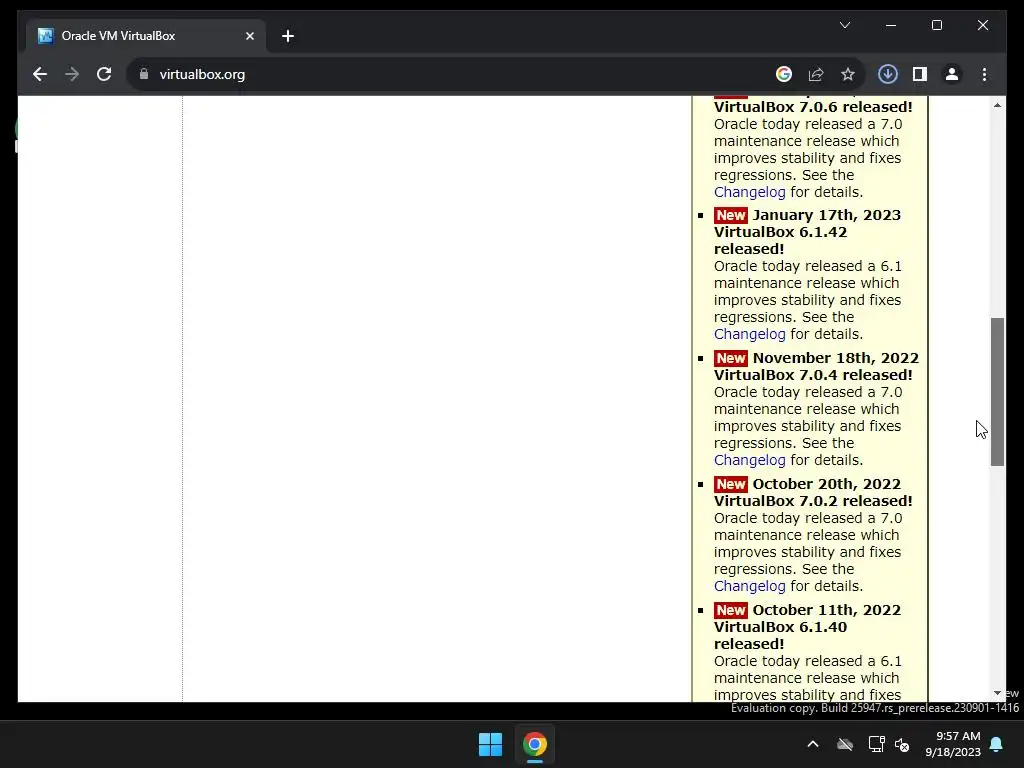Click the page scrollbar thumb
1024x768 pixels.
click(x=997, y=392)
